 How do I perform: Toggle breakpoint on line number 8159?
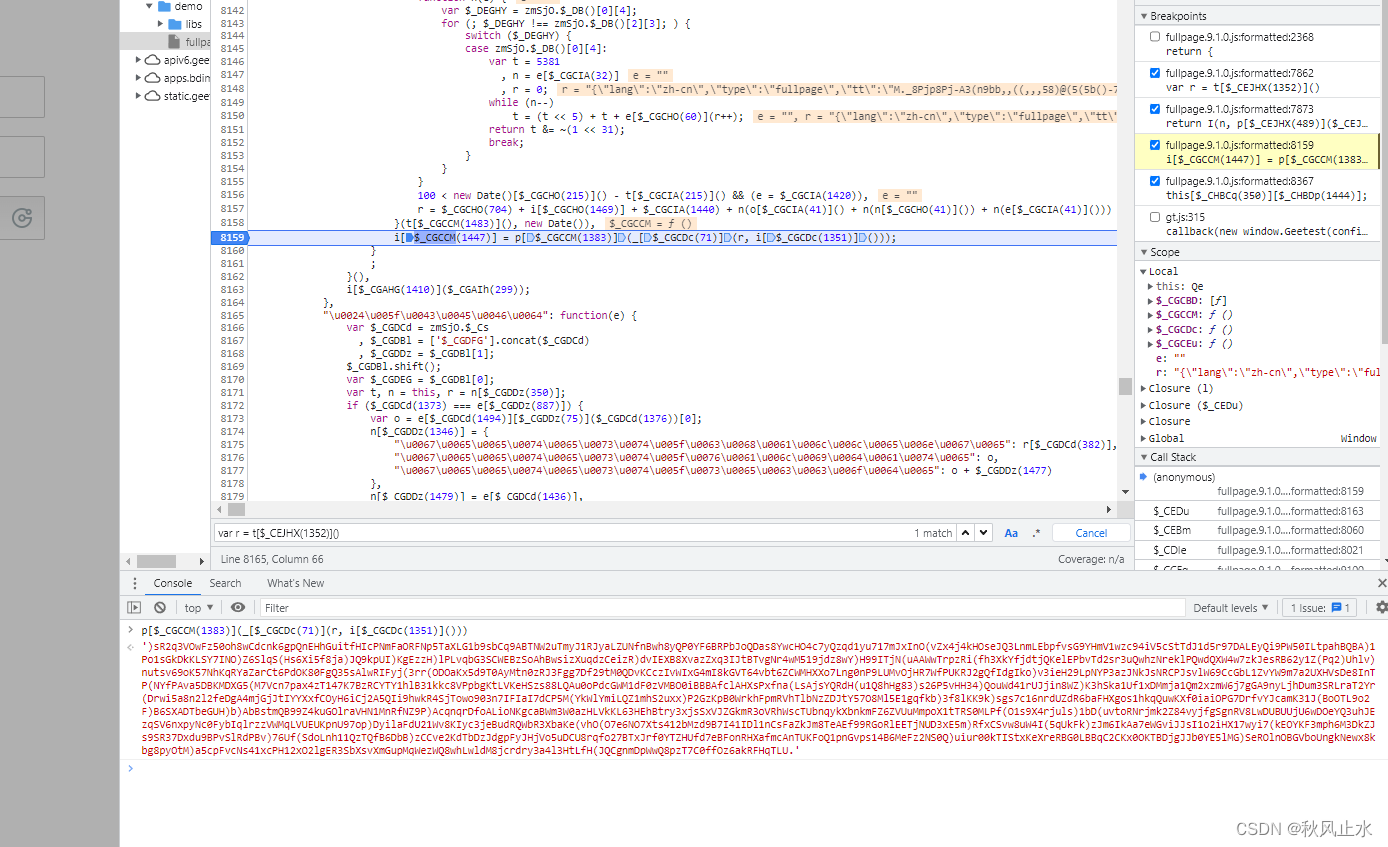(231, 237)
